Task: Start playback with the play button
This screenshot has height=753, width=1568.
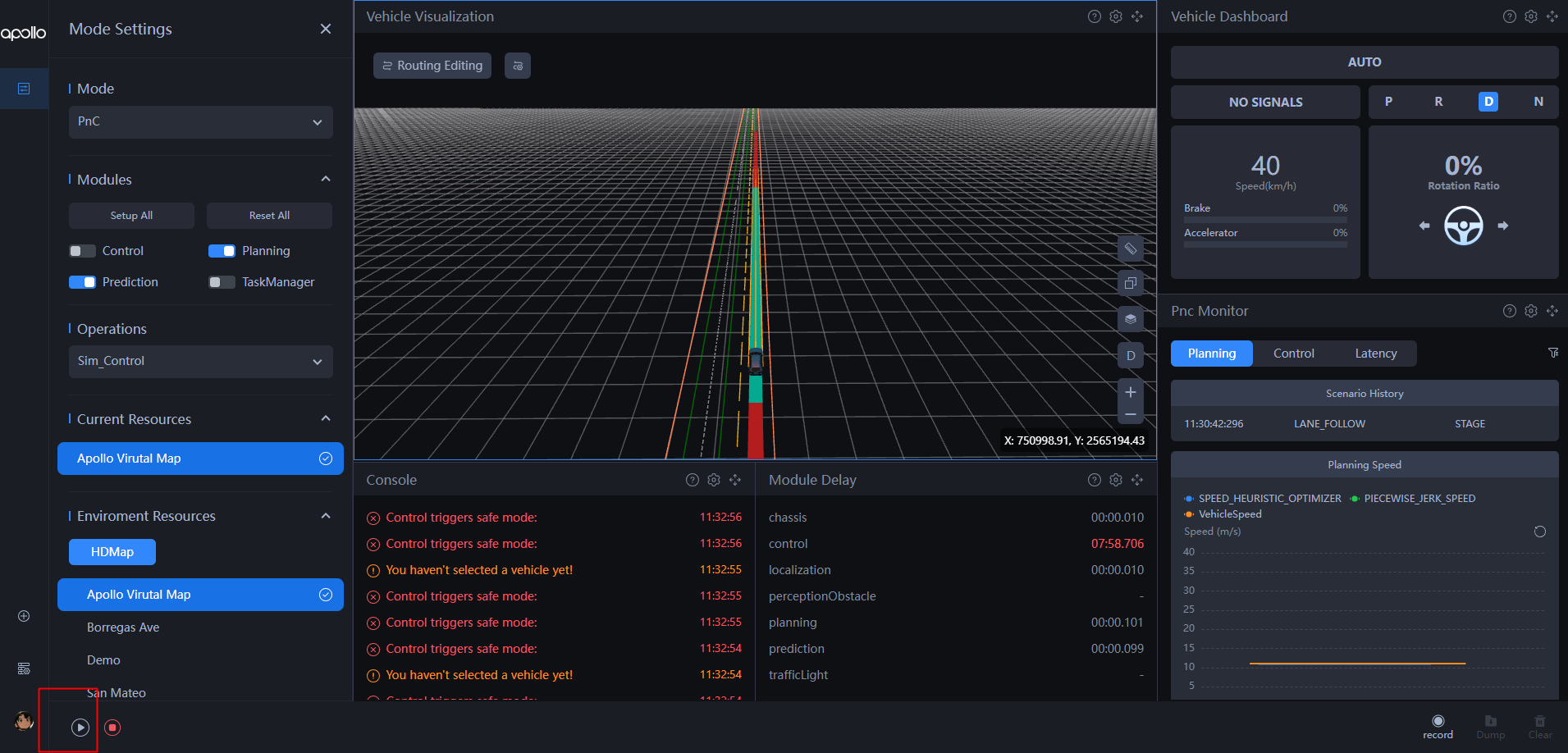Action: [x=80, y=728]
